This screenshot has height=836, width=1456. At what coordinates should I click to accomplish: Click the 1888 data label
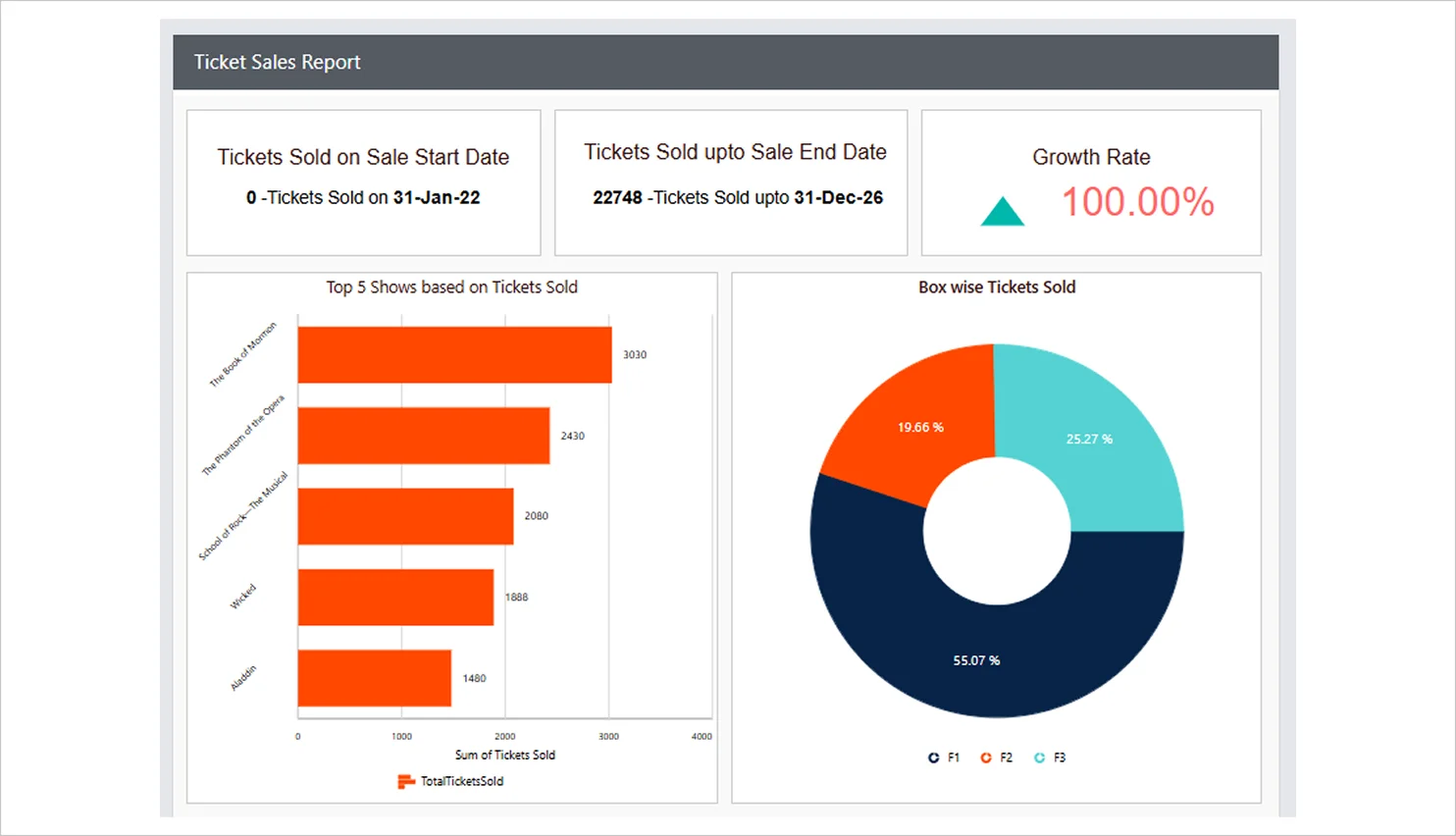click(516, 597)
